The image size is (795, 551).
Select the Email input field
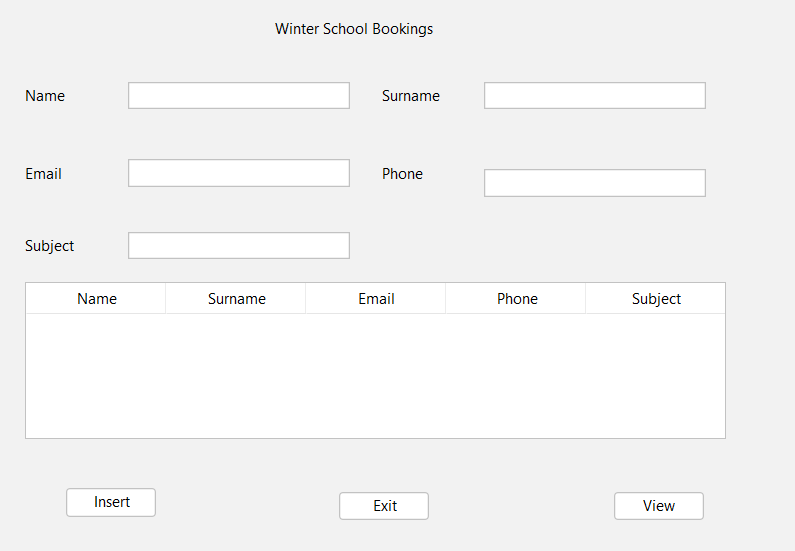[x=238, y=173]
